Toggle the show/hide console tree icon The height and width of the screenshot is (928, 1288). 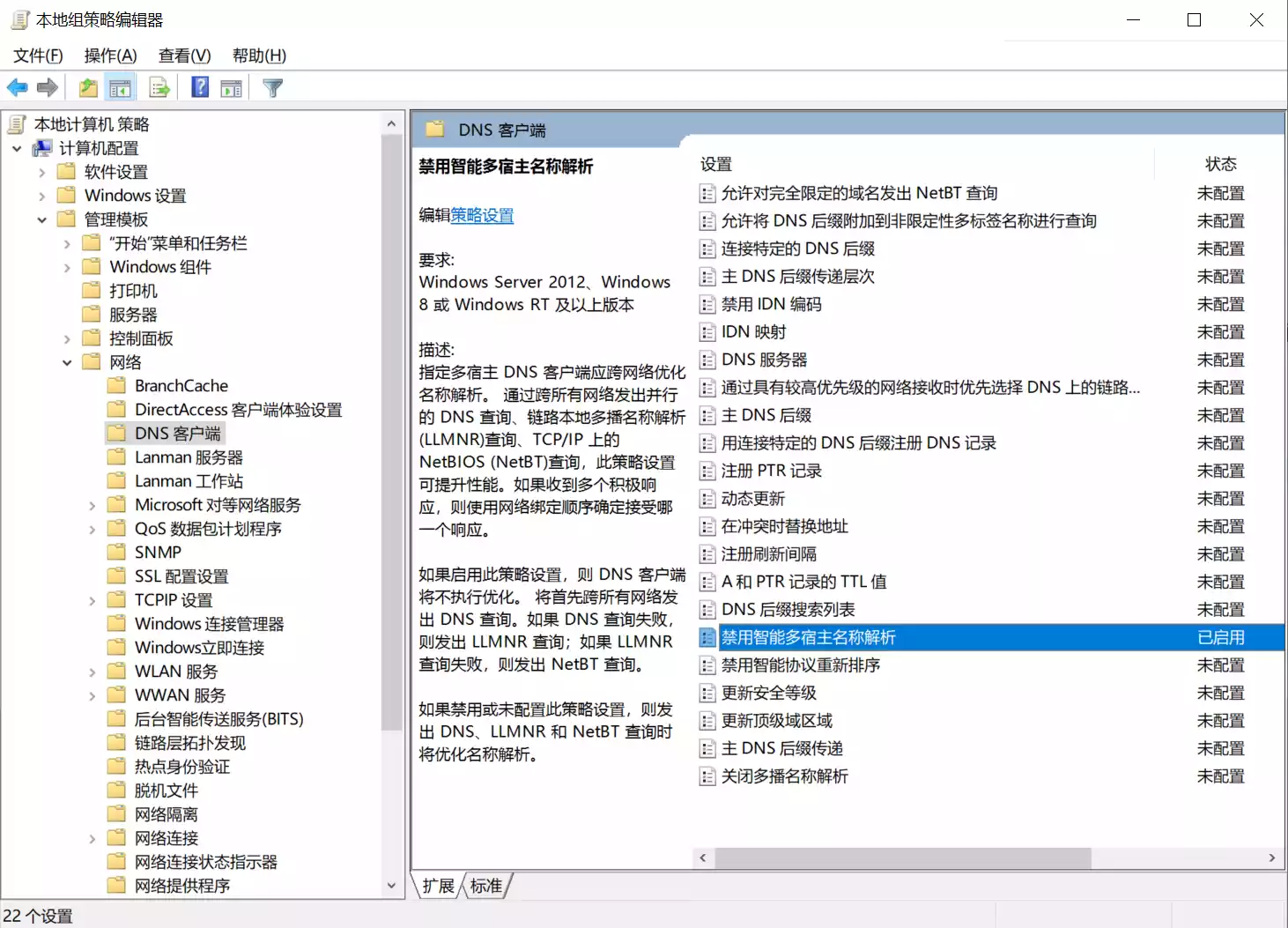point(120,87)
